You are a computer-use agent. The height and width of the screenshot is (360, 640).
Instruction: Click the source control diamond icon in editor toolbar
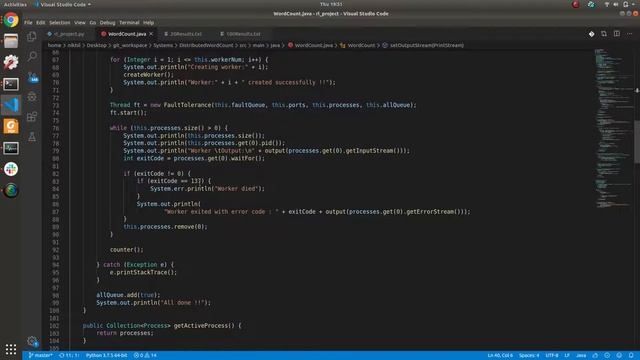click(591, 34)
